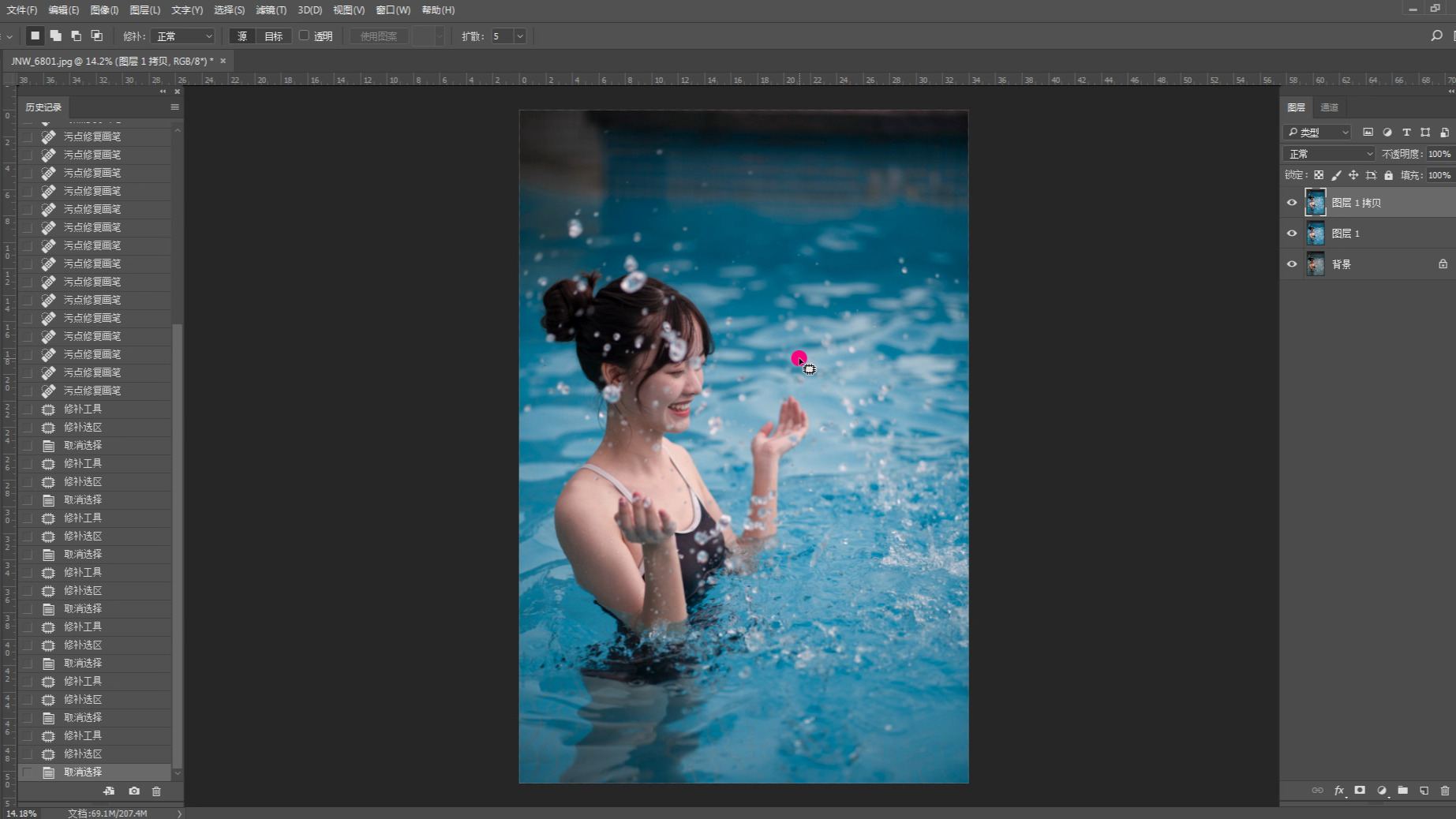Toggle visibility of 图层 1 layer
Image resolution: width=1456 pixels, height=819 pixels.
1292,234
